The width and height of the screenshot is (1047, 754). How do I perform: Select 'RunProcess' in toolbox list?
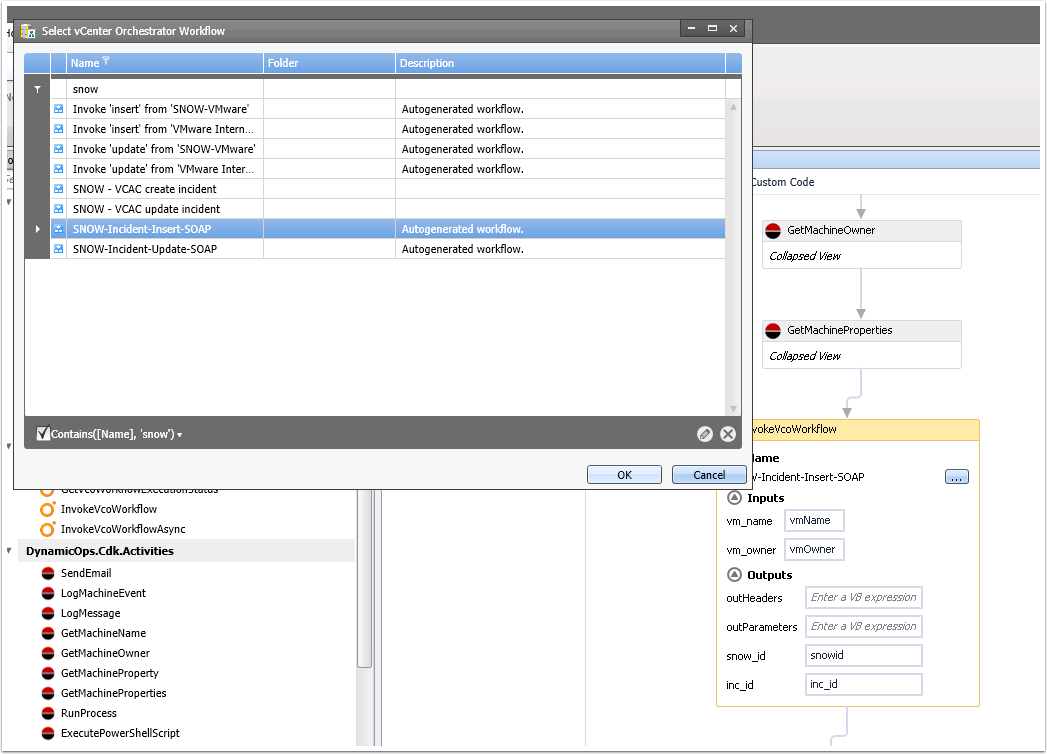[x=89, y=713]
